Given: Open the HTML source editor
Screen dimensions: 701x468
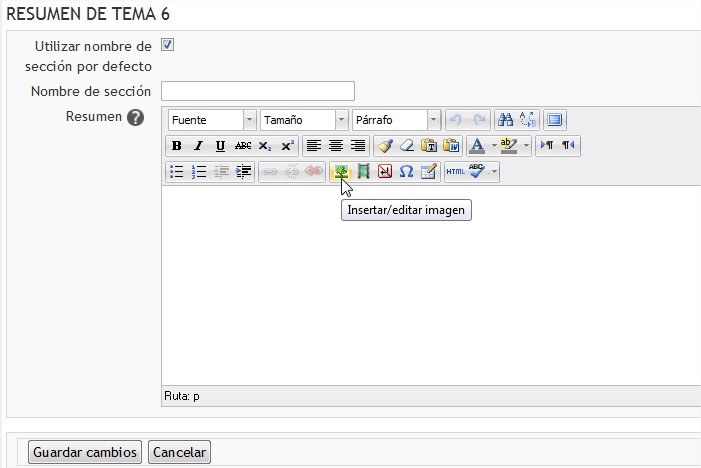Looking at the screenshot, I should (455, 172).
